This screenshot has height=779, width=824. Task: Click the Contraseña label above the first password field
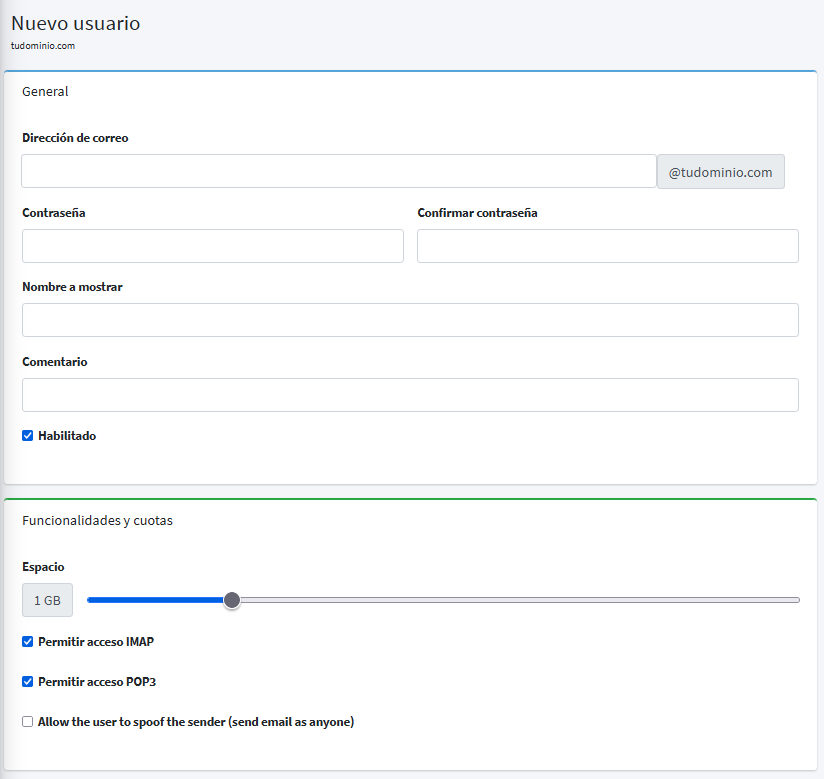53,213
